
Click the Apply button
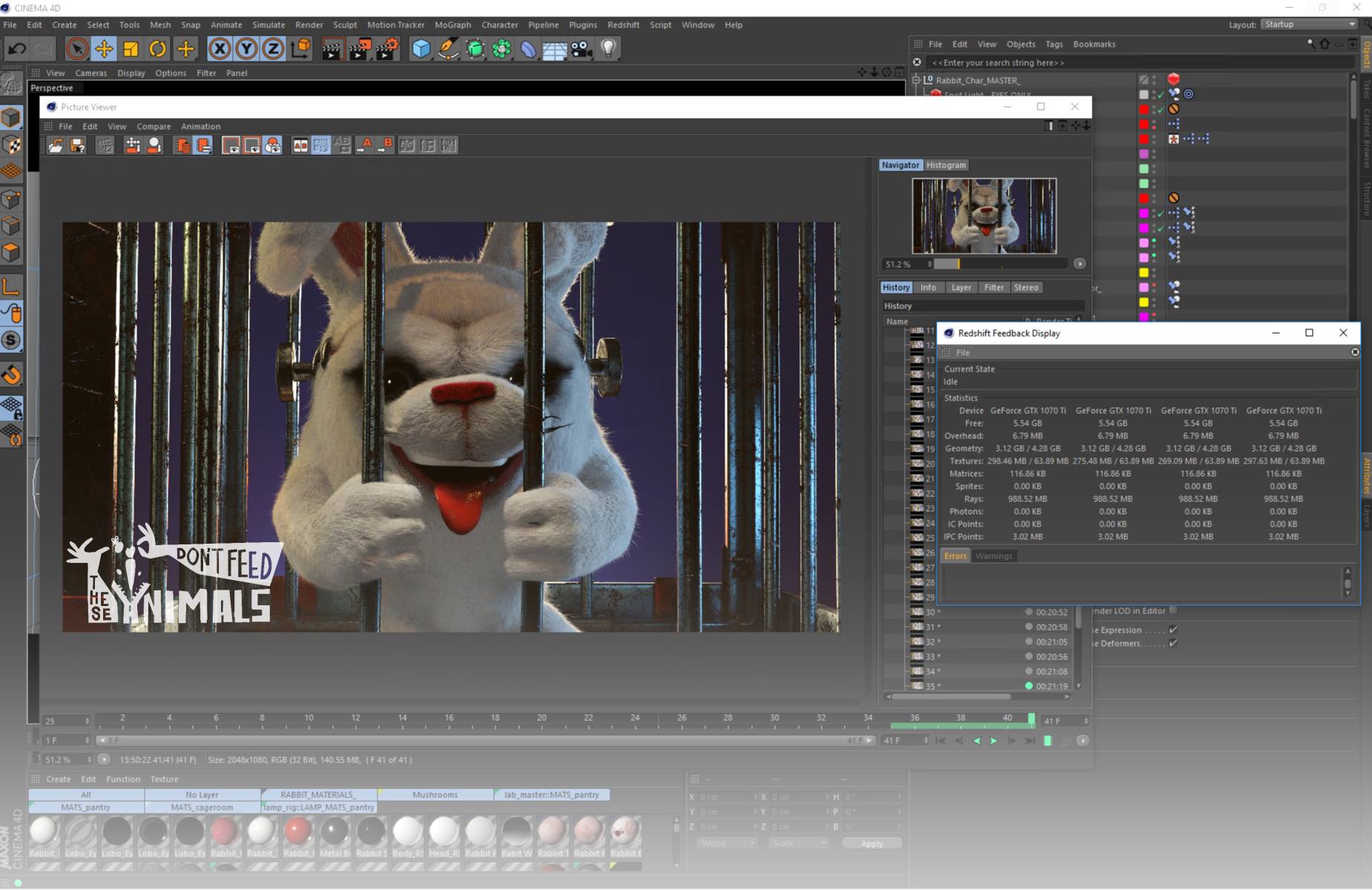coord(871,843)
